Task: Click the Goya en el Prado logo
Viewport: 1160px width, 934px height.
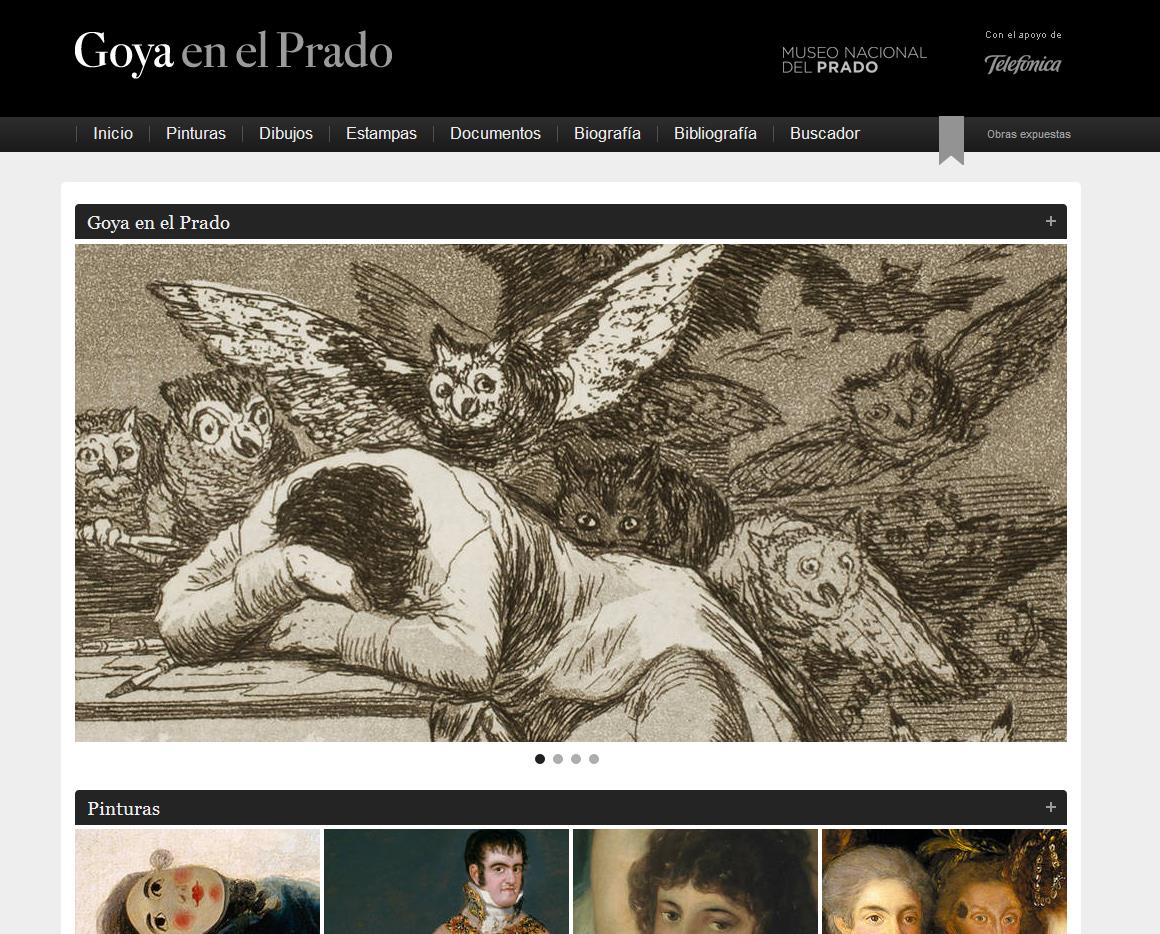Action: (233, 52)
